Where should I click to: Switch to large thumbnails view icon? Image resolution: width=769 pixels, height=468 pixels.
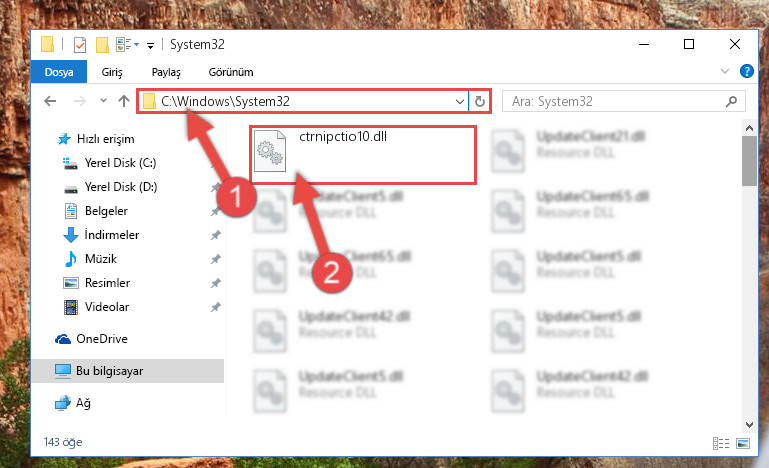tap(743, 443)
